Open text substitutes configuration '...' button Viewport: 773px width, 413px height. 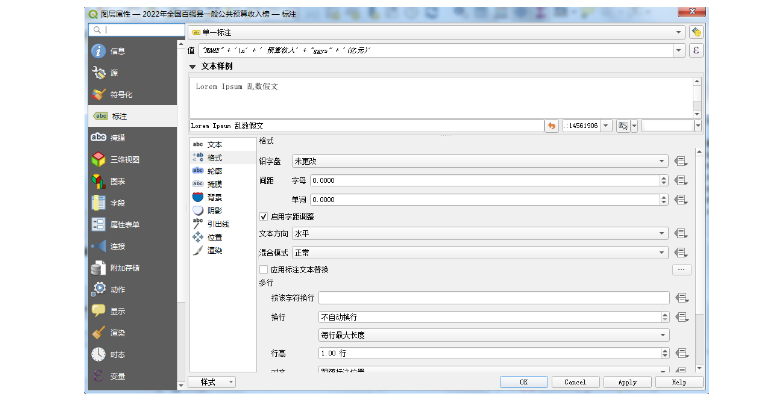(681, 270)
